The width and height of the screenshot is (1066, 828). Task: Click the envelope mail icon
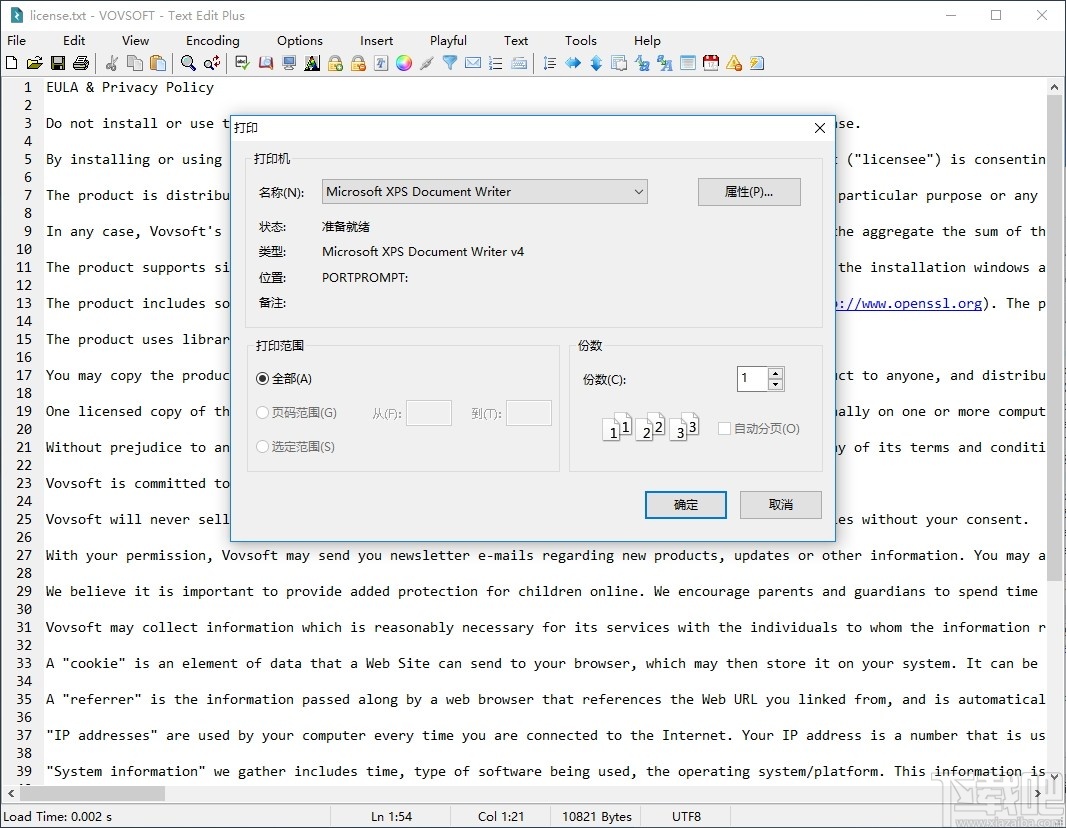pyautogui.click(x=473, y=63)
